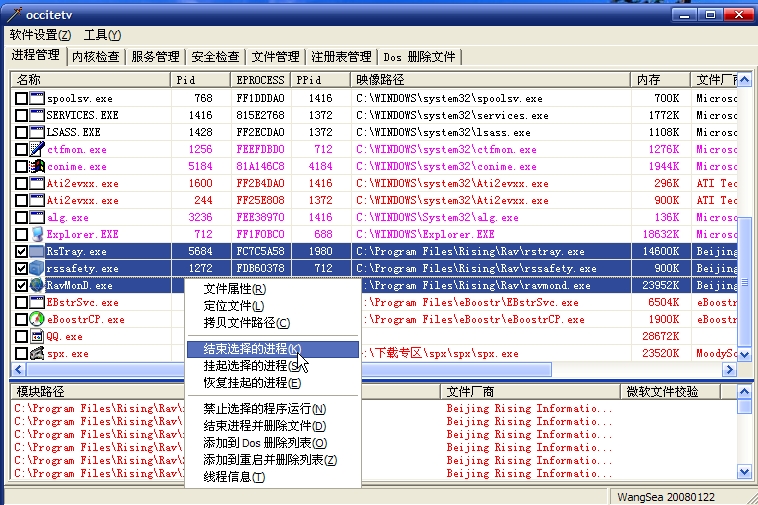Image resolution: width=758 pixels, height=505 pixels.
Task: Check the Explorer.EXE checkbox
Action: (x=21, y=234)
